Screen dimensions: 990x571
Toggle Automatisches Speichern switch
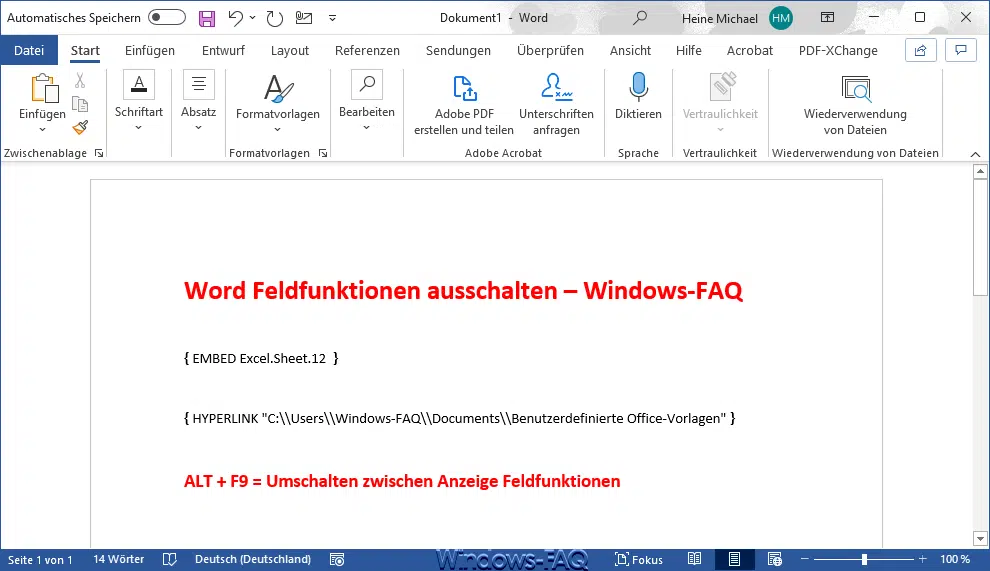[166, 18]
